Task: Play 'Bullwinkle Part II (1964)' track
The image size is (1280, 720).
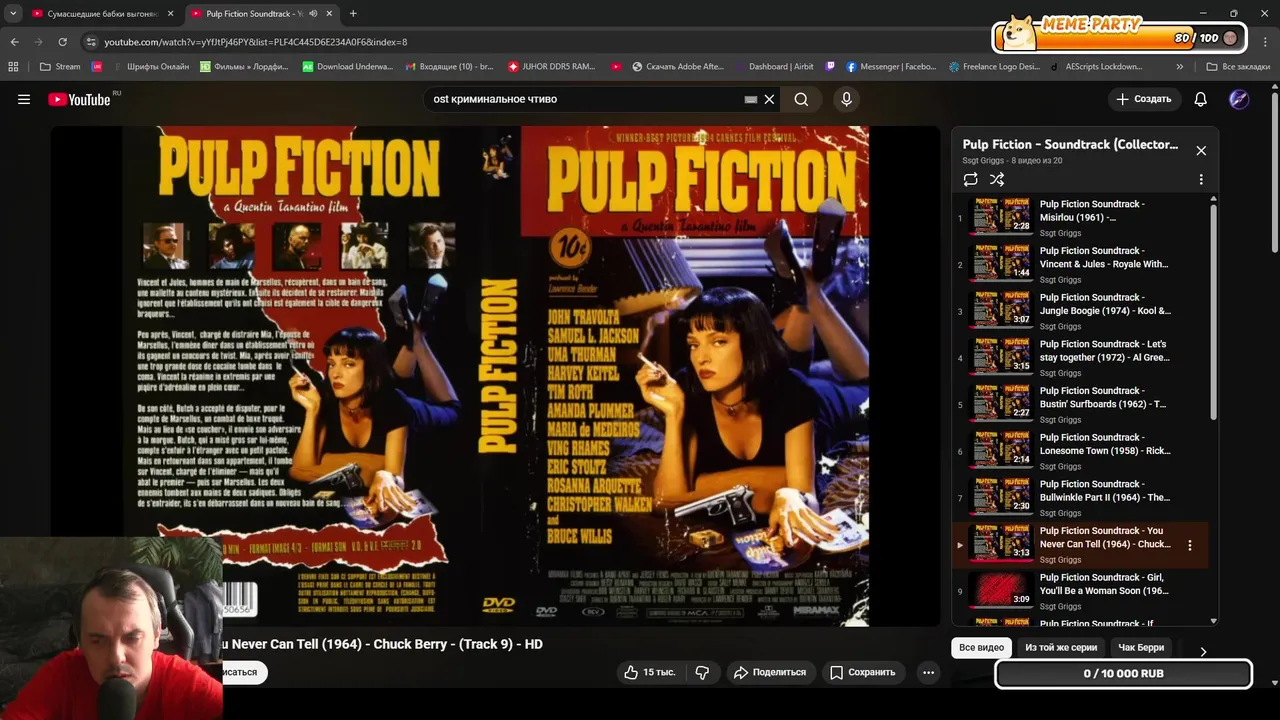Action: click(1080, 498)
